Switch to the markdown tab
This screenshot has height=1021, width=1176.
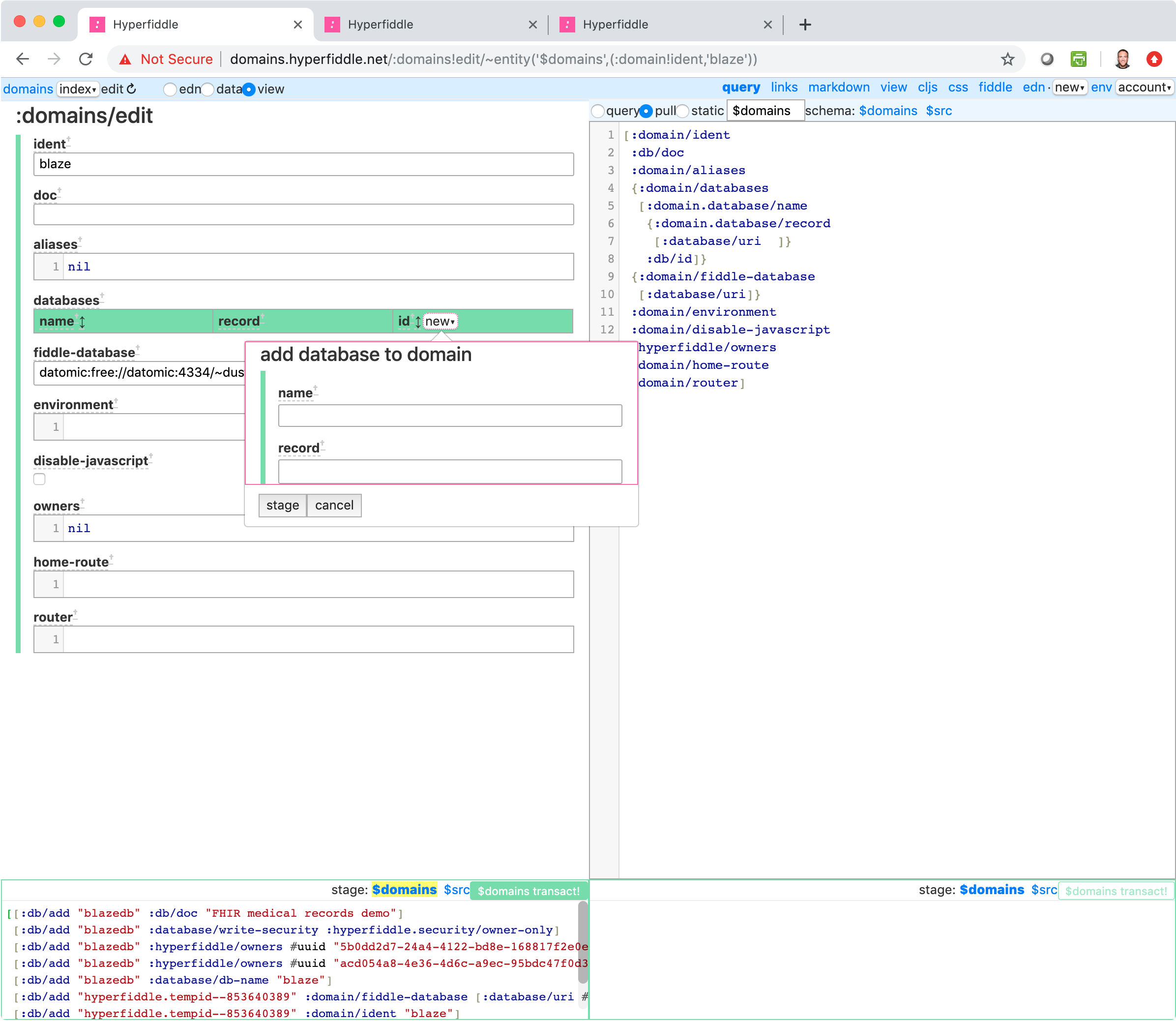(x=838, y=88)
